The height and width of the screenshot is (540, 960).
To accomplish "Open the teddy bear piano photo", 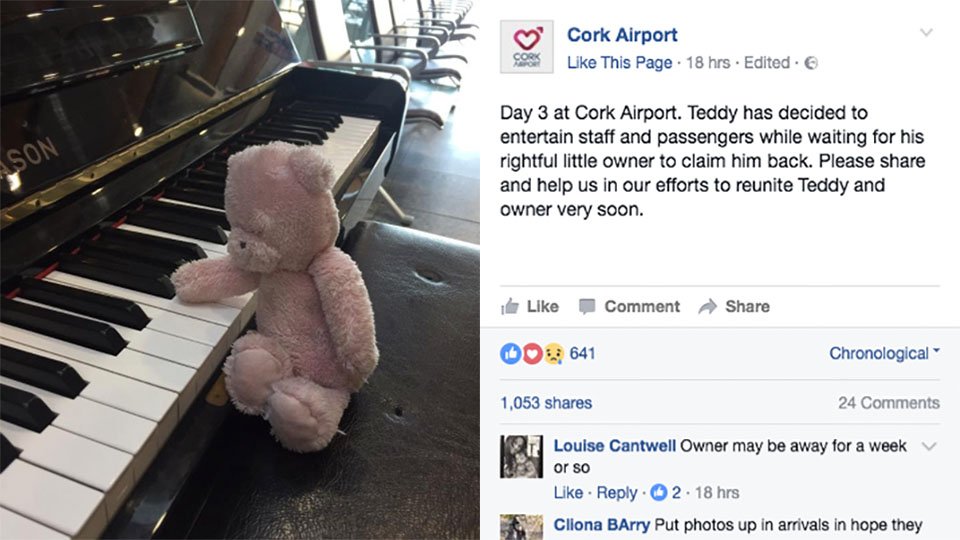I will click(x=240, y=270).
